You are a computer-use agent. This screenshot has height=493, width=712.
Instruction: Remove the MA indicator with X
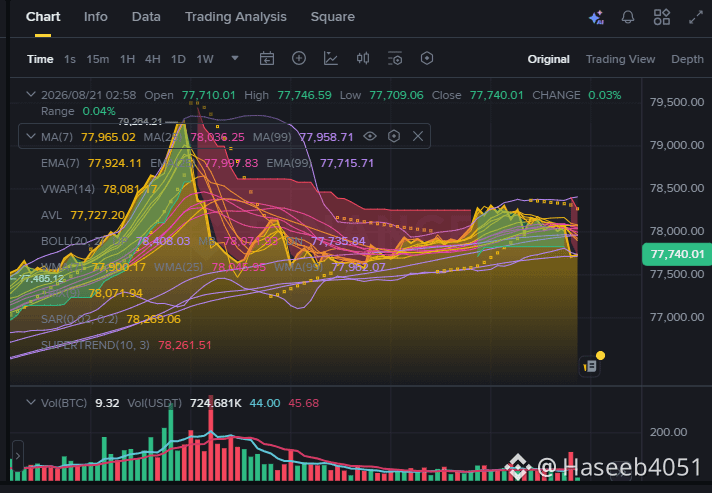[x=418, y=136]
